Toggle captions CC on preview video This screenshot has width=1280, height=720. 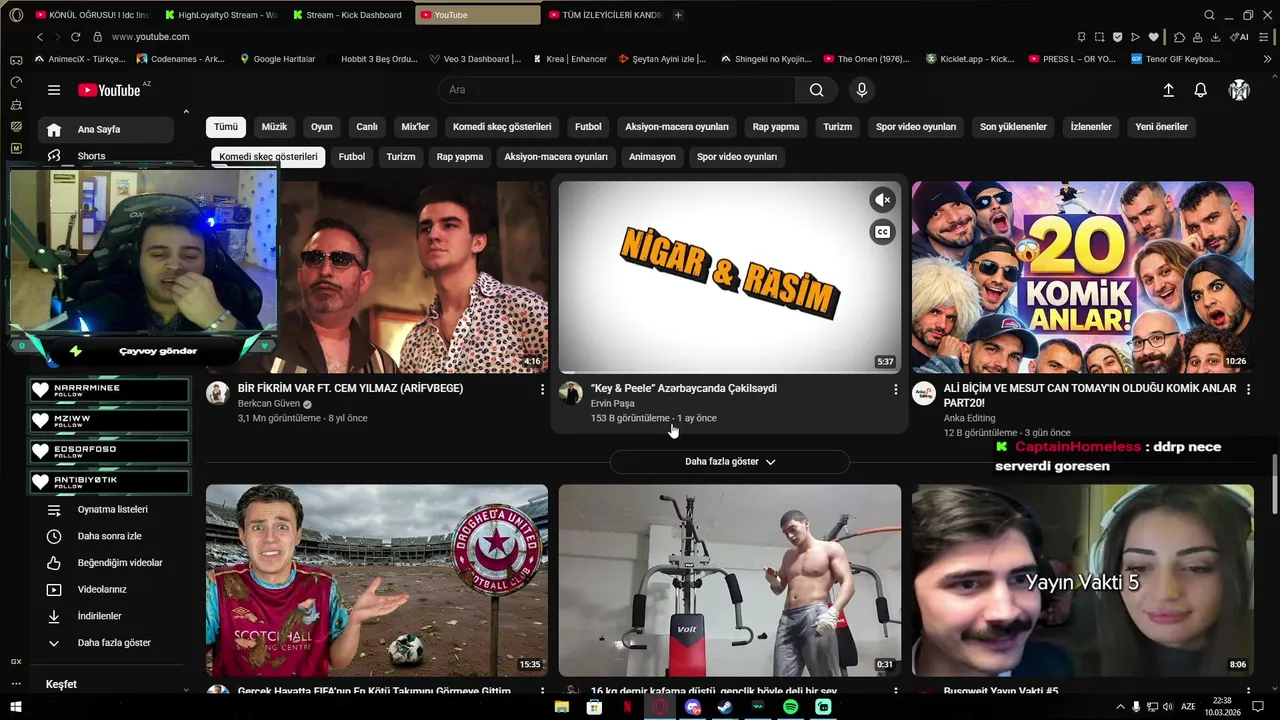point(882,232)
